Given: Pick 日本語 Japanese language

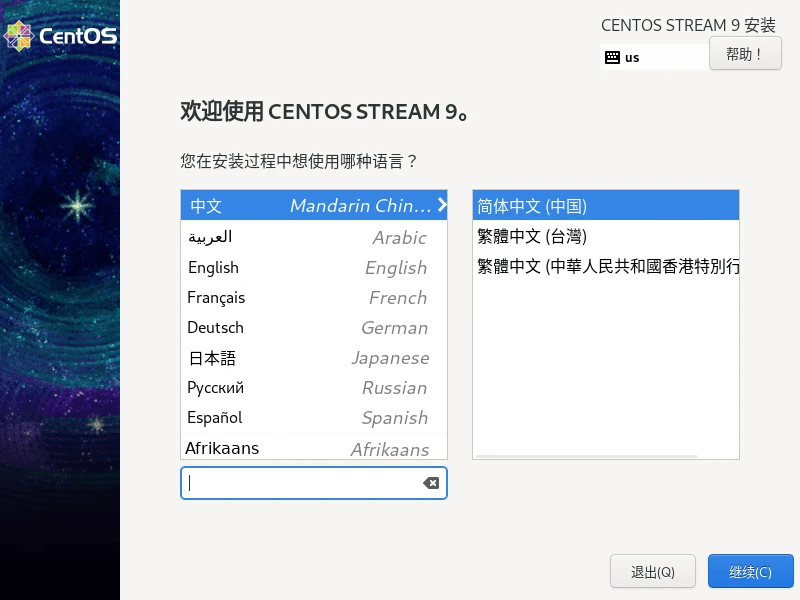Looking at the screenshot, I should click(314, 358).
